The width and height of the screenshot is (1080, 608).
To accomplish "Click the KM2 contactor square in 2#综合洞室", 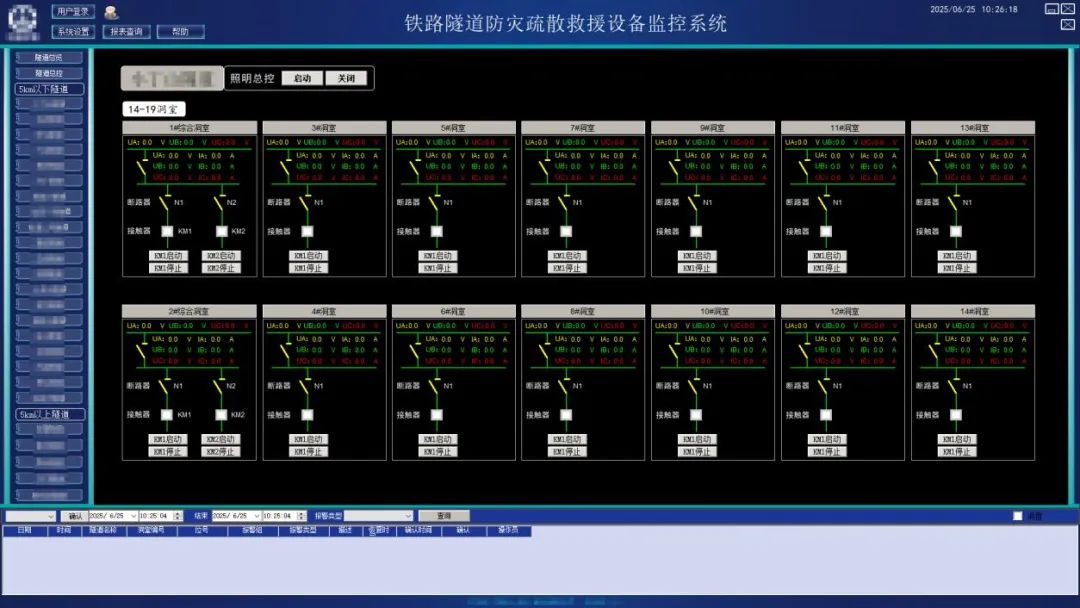I will (x=222, y=415).
